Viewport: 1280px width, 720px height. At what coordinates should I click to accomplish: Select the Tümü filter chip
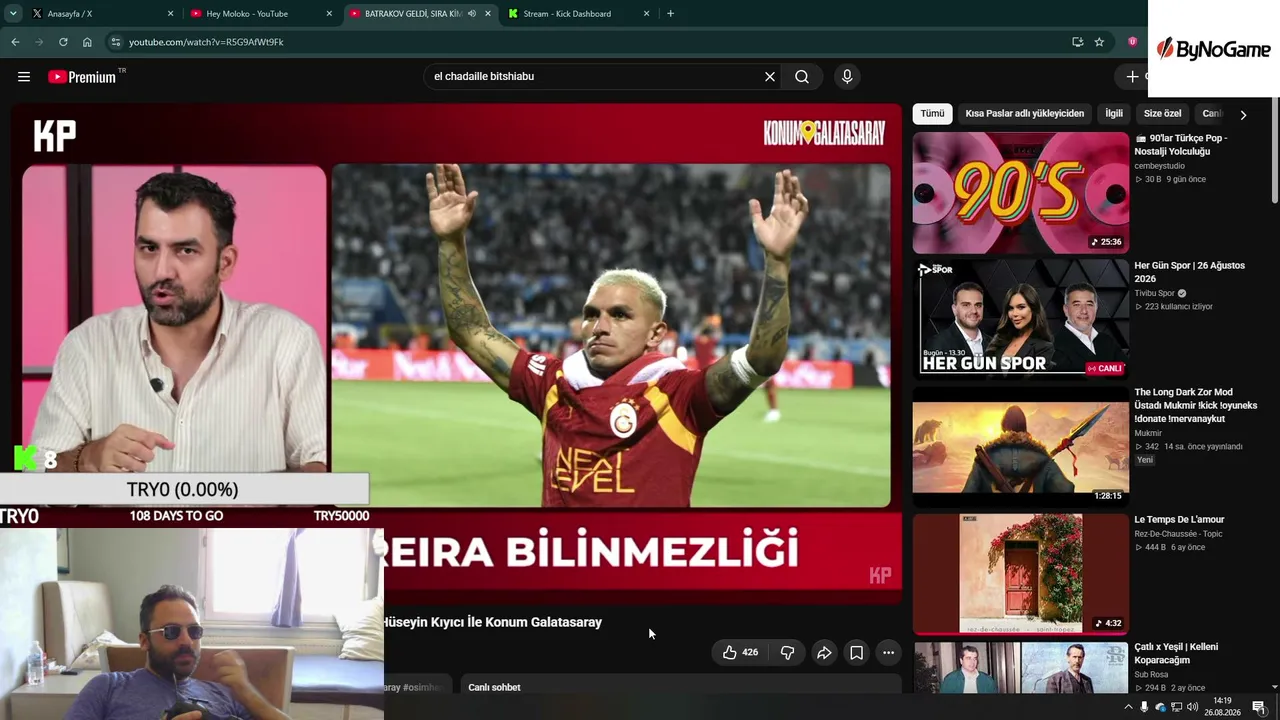[x=932, y=114]
